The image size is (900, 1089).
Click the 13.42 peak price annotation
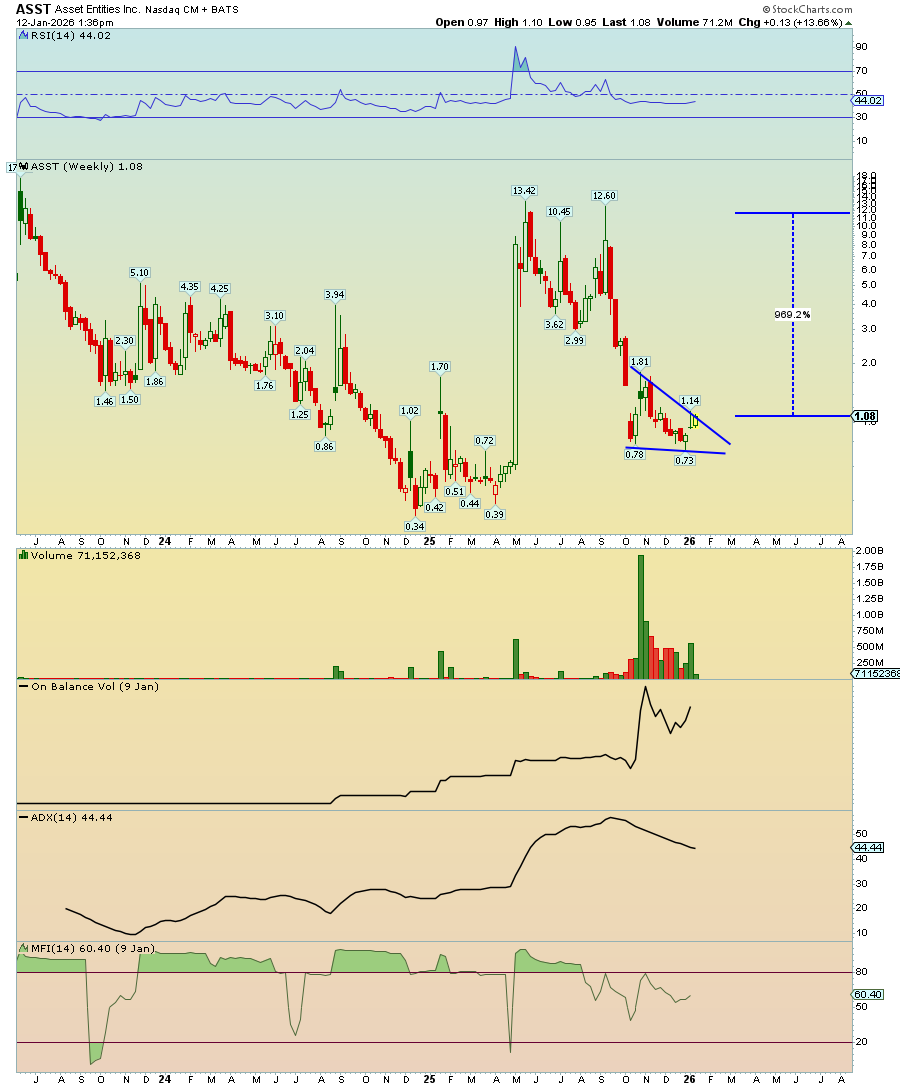tap(523, 188)
